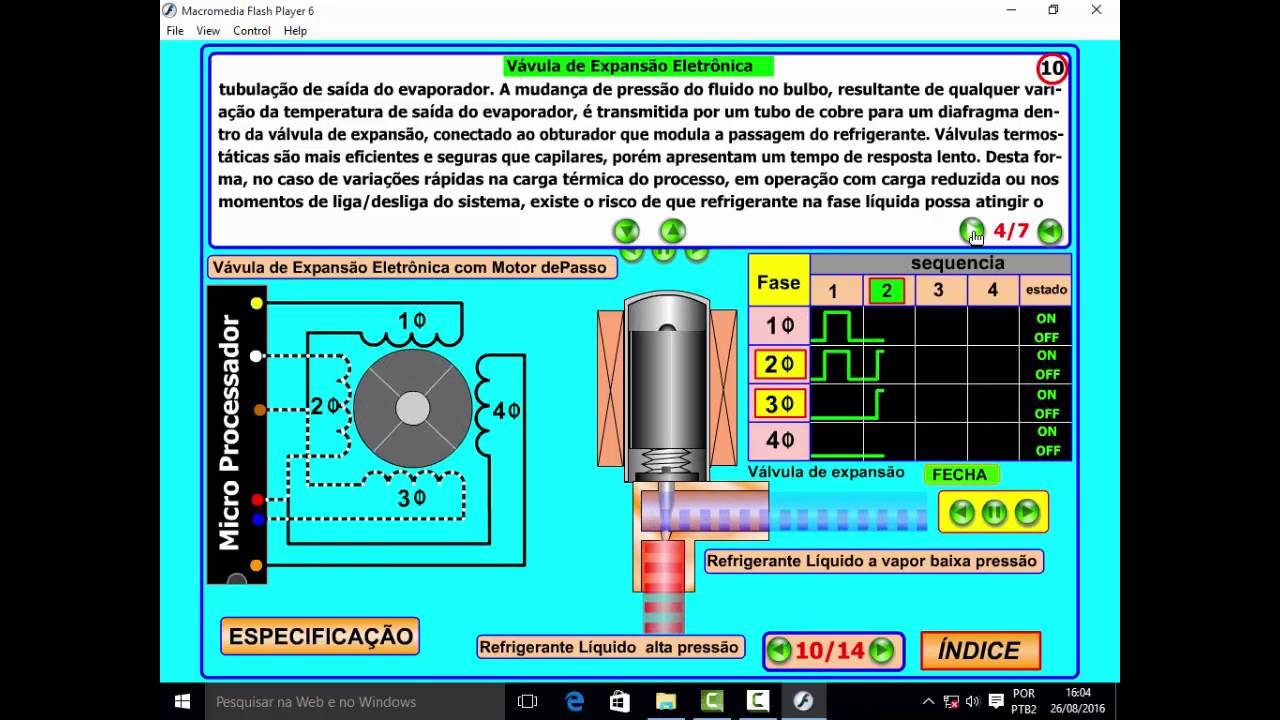
Task: Click the red terminal on the microprocessor
Action: [257, 499]
